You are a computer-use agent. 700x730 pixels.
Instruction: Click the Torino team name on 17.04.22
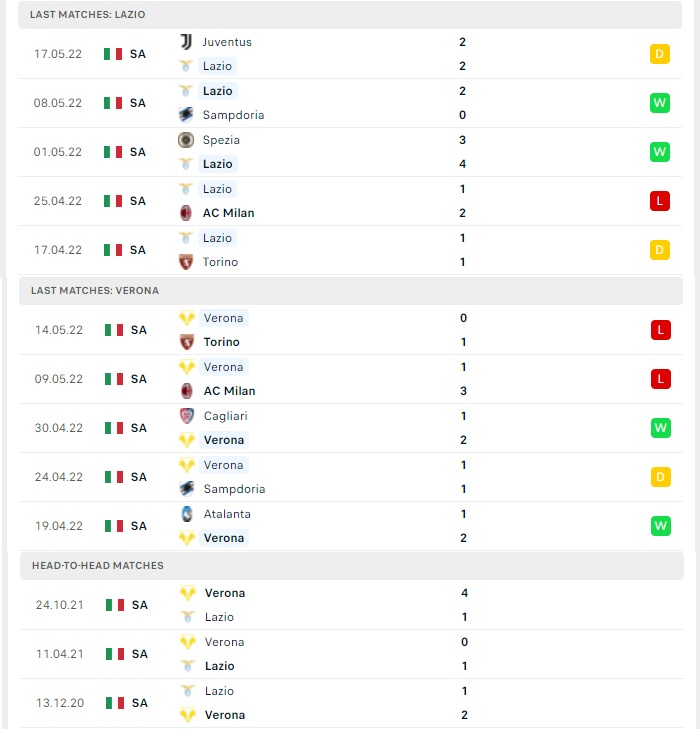[x=220, y=262]
